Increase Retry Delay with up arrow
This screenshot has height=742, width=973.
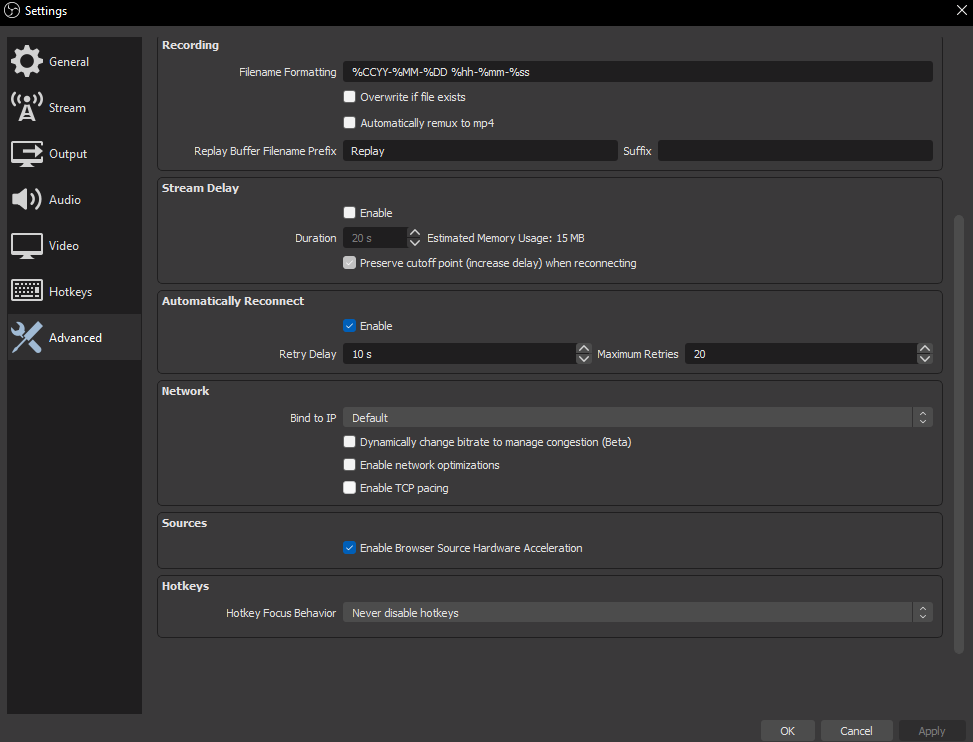(x=583, y=349)
